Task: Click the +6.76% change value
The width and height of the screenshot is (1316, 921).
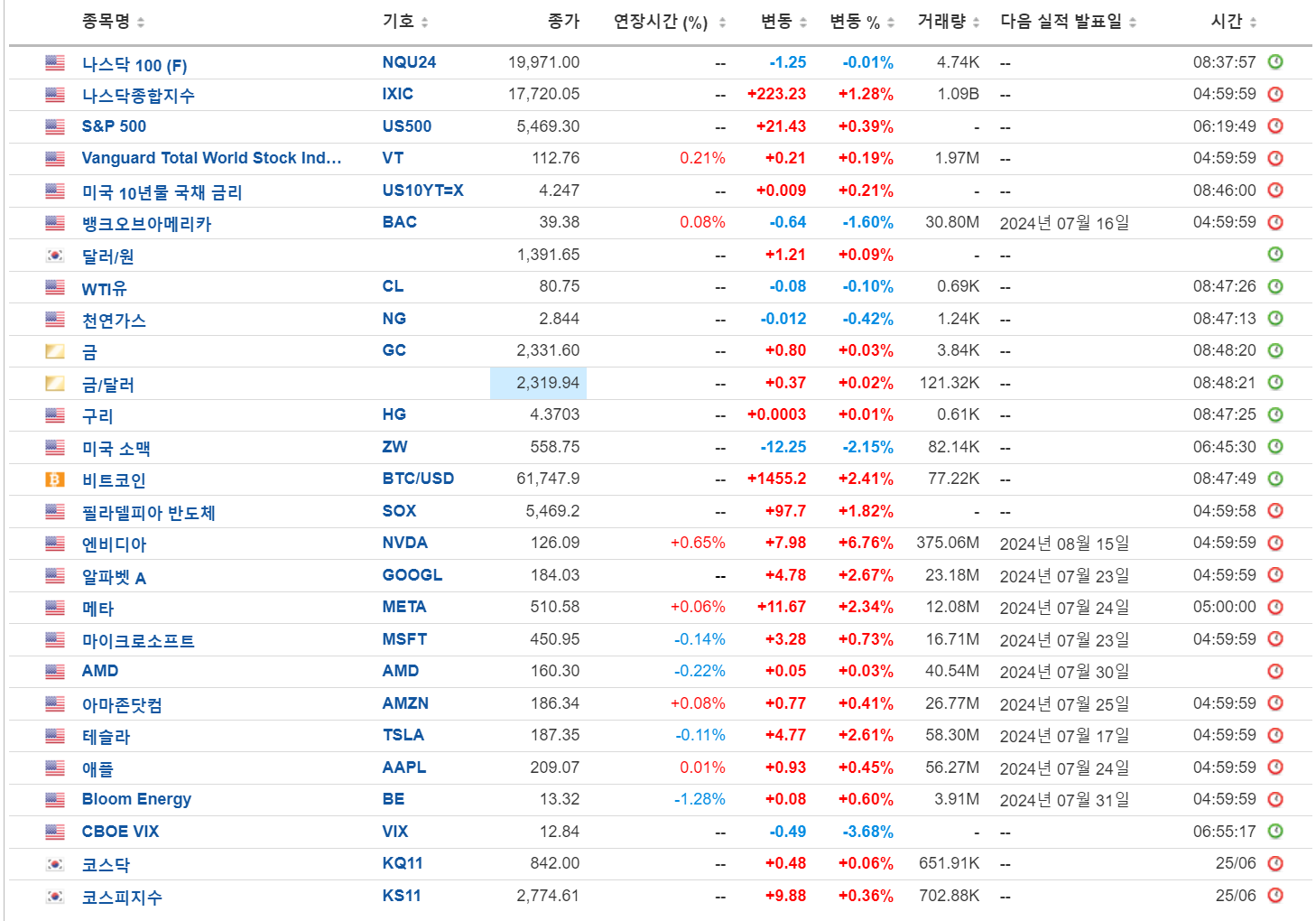Action: pyautogui.click(x=866, y=543)
